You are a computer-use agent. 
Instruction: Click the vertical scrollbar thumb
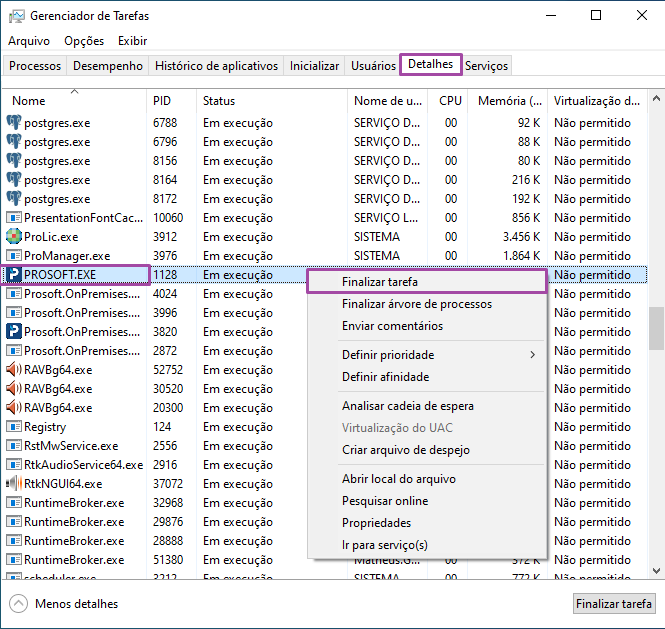tap(656, 328)
